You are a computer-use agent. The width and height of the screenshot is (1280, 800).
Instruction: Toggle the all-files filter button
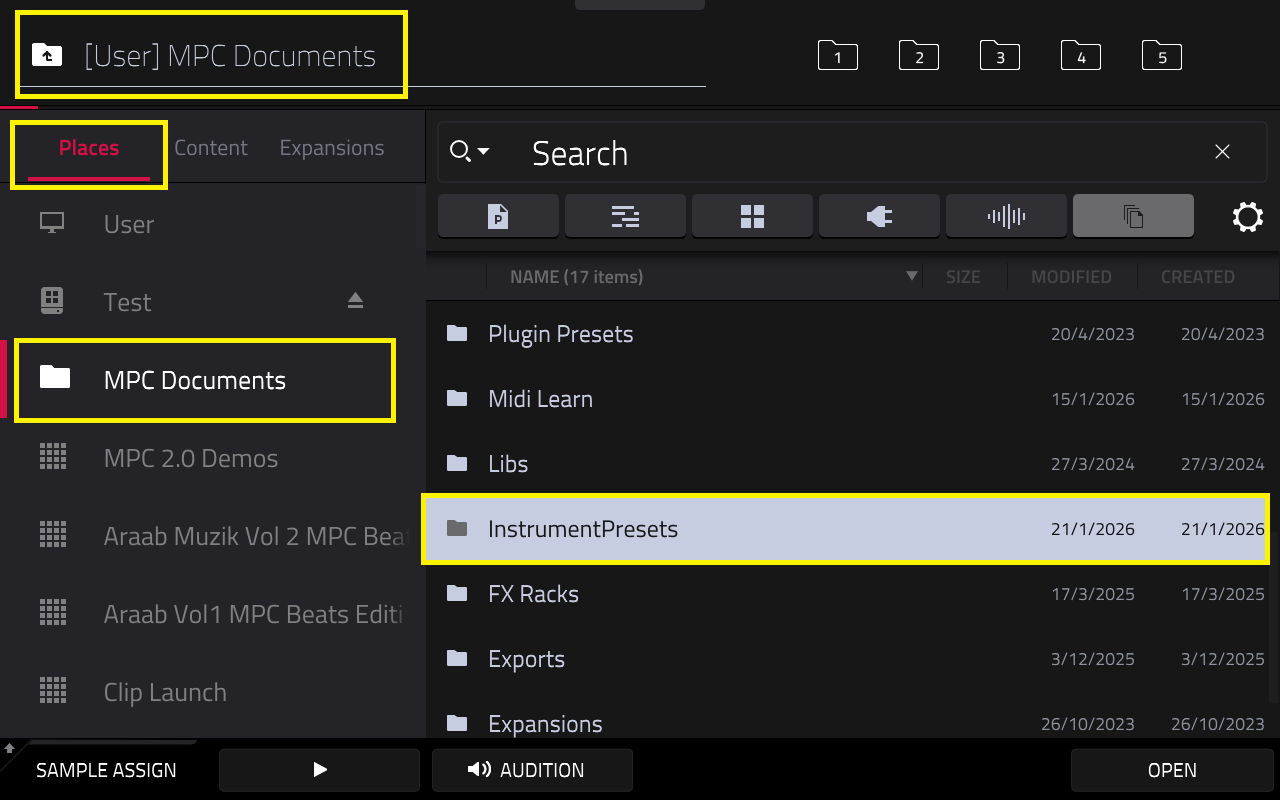(1133, 216)
